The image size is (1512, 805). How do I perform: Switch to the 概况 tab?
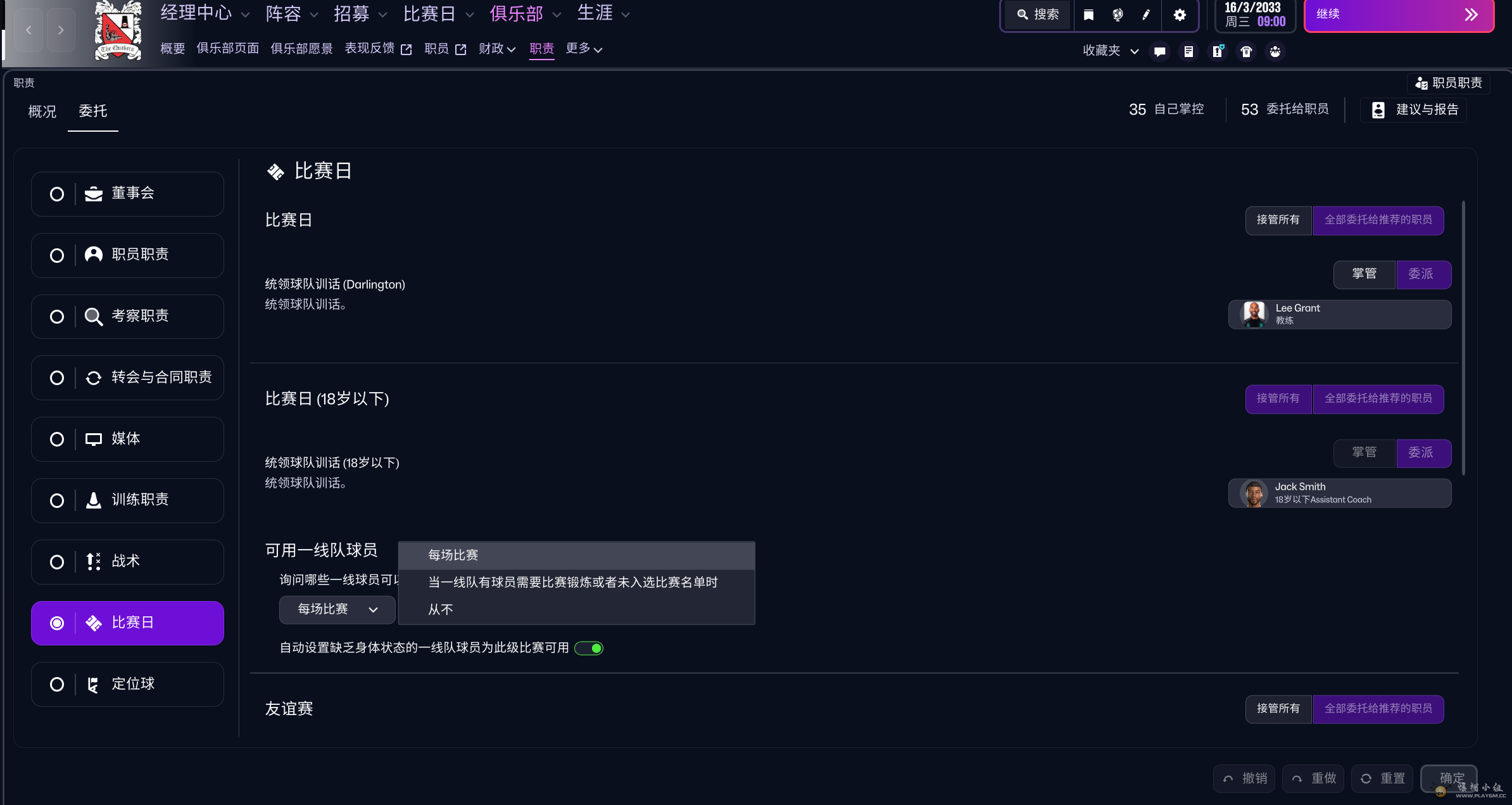click(x=42, y=111)
